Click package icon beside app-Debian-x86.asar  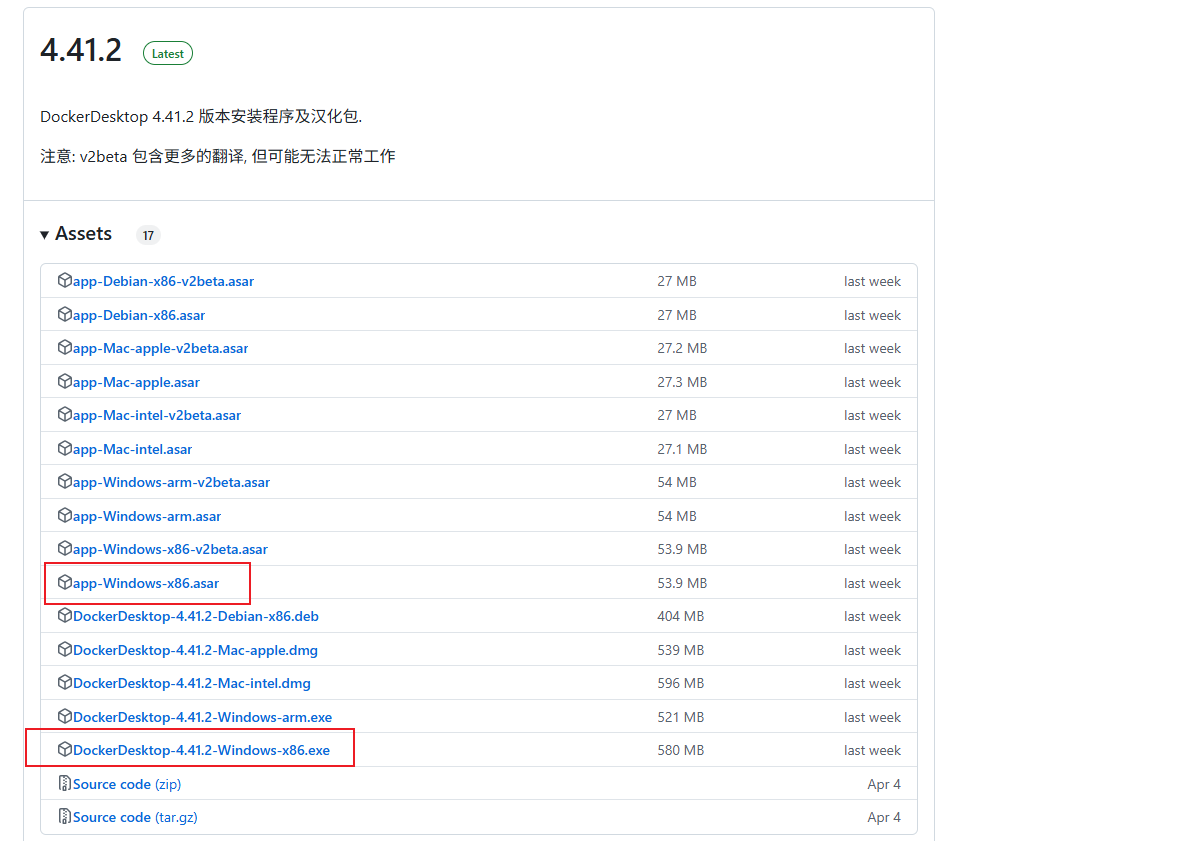[x=65, y=315]
